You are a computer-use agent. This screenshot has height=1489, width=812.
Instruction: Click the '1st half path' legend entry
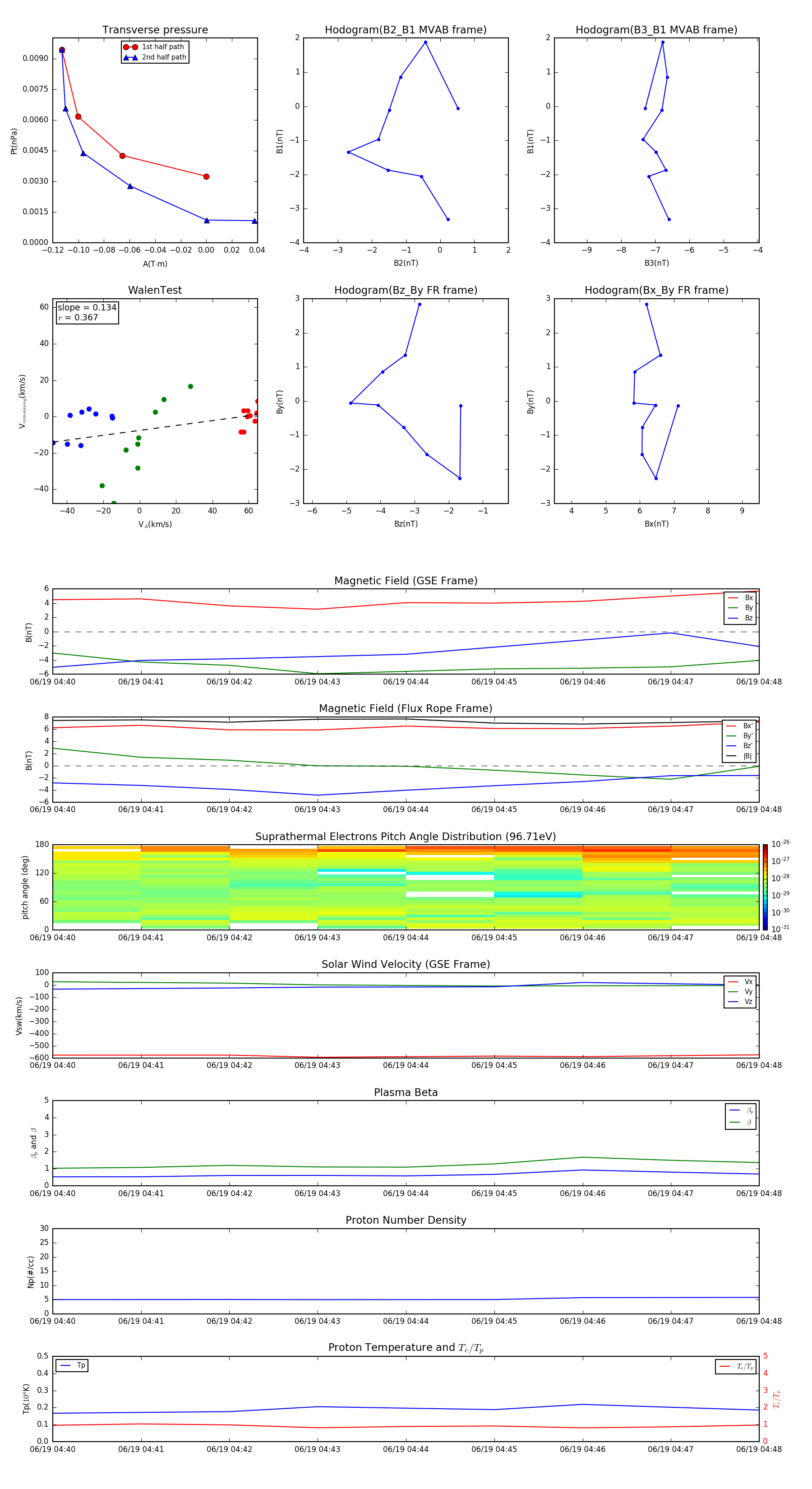[x=154, y=47]
